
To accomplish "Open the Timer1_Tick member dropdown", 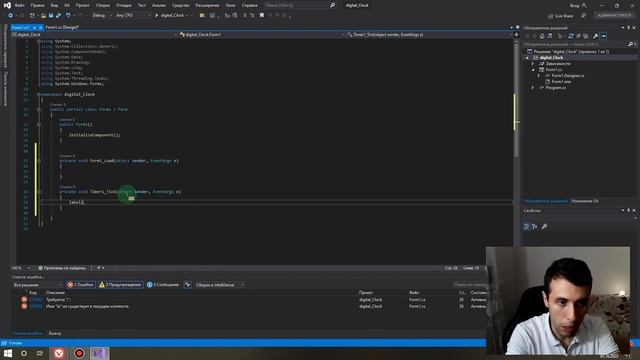I will pyautogui.click(x=429, y=35).
